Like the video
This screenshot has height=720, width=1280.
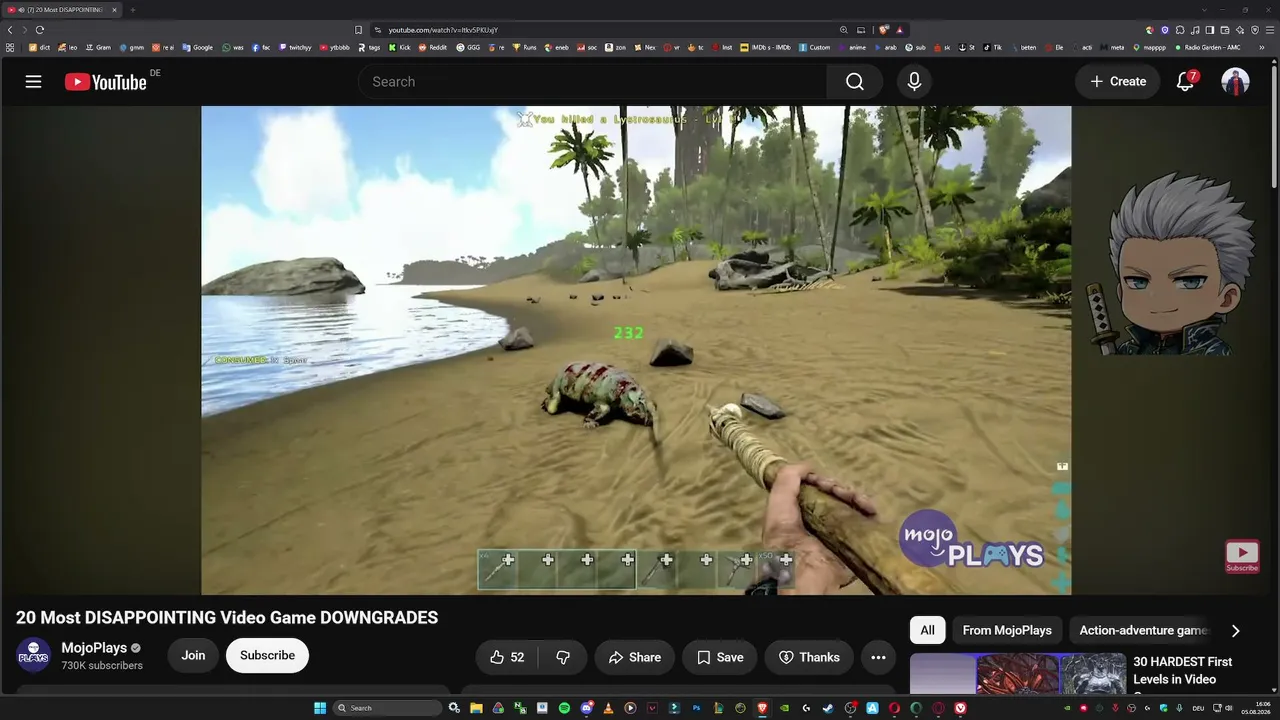coord(507,657)
